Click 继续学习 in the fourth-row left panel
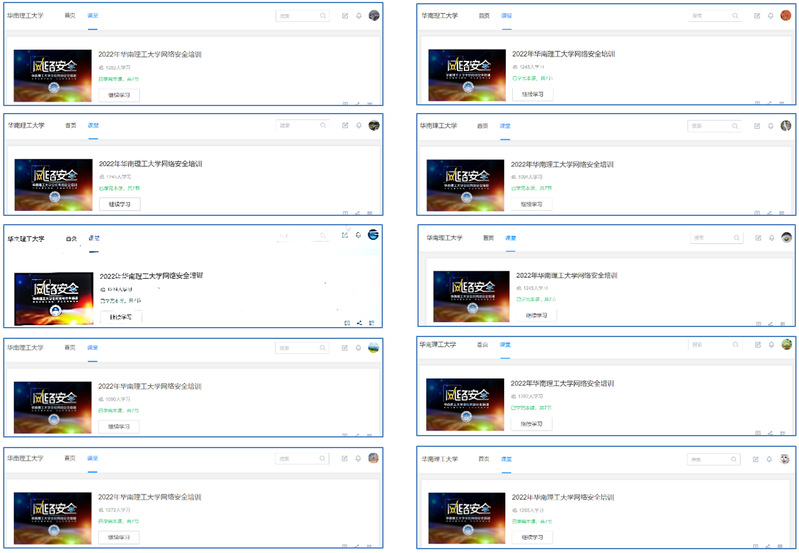This screenshot has height=553, width=799. click(119, 427)
